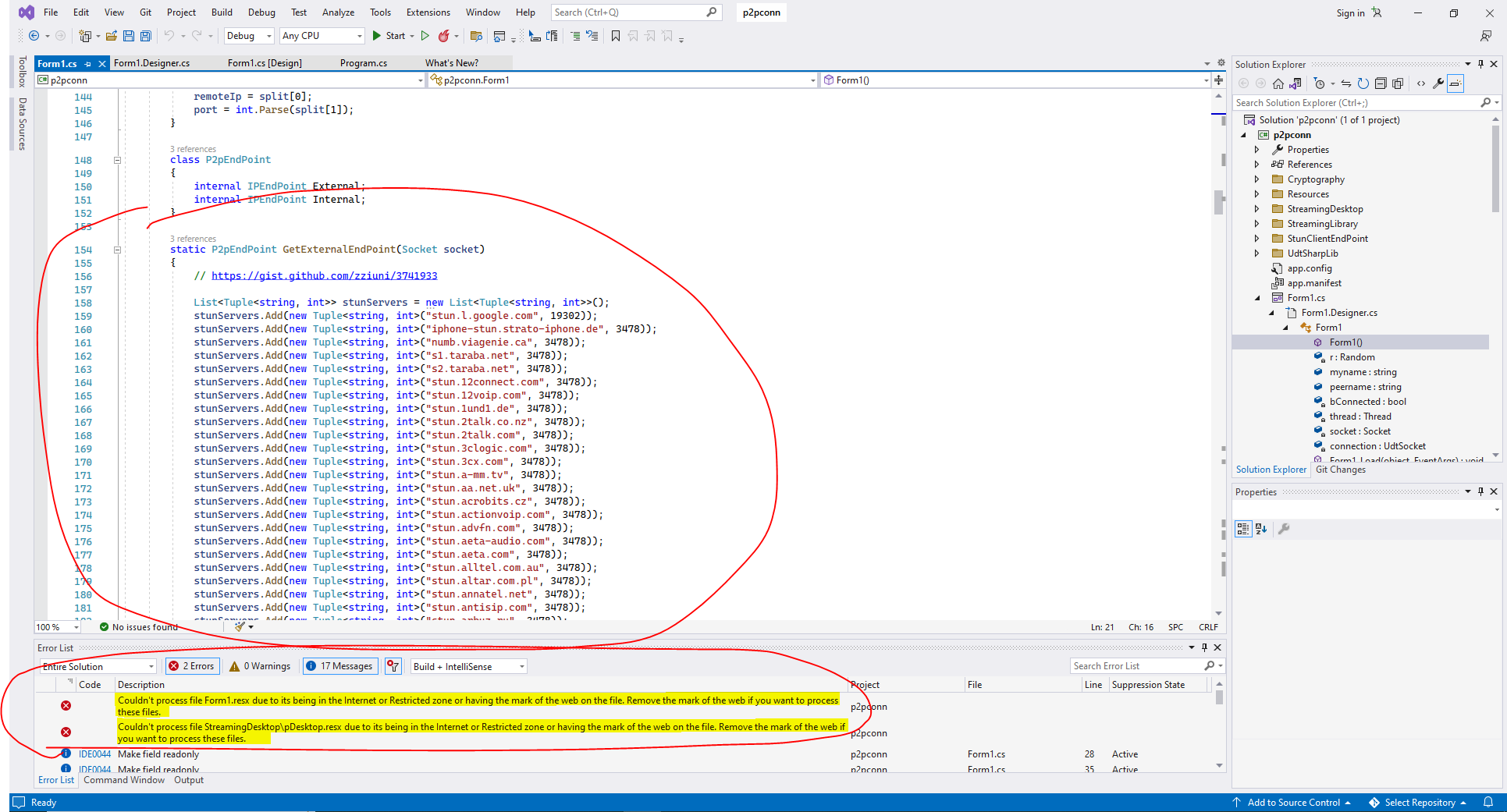Toggle the 0 Warnings filter
The image size is (1507, 812).
pyautogui.click(x=260, y=666)
